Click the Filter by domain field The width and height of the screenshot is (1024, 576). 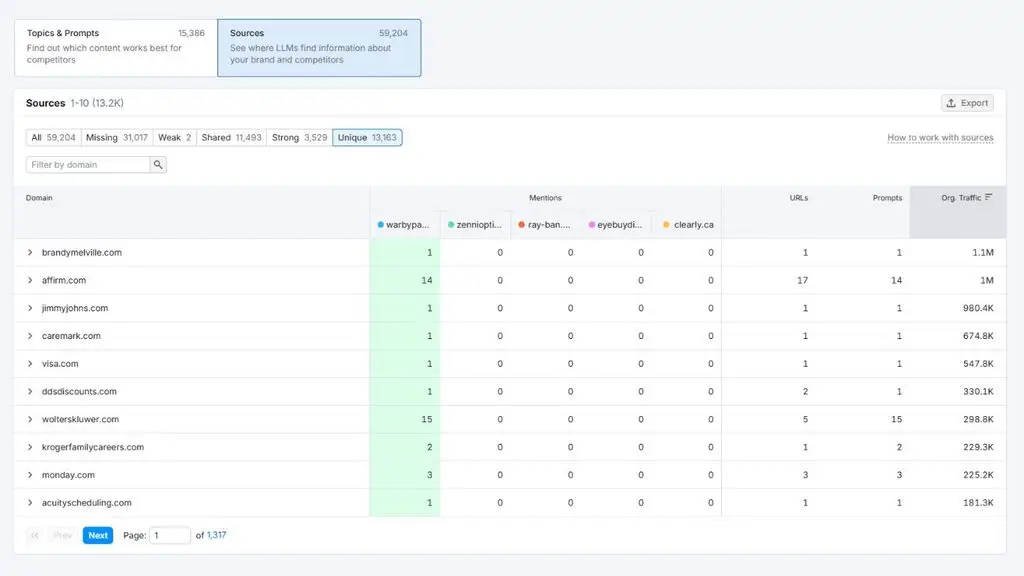[88, 165]
